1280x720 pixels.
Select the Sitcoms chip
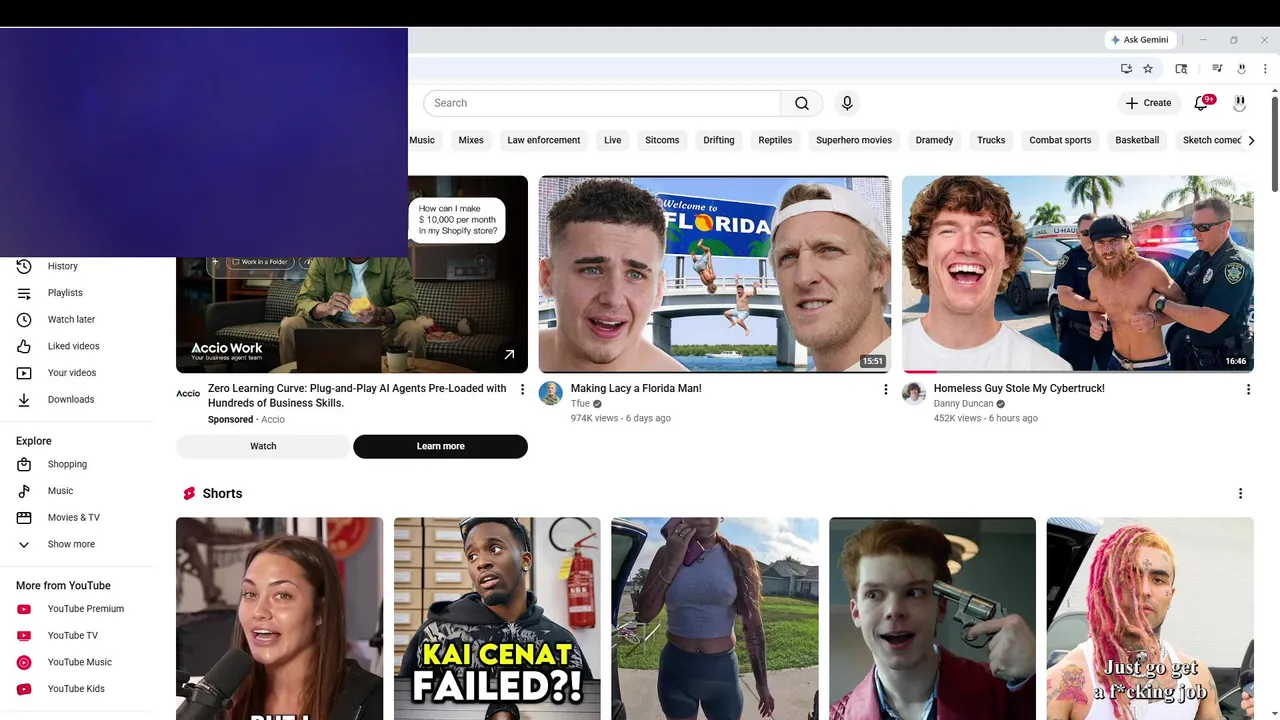pos(662,140)
